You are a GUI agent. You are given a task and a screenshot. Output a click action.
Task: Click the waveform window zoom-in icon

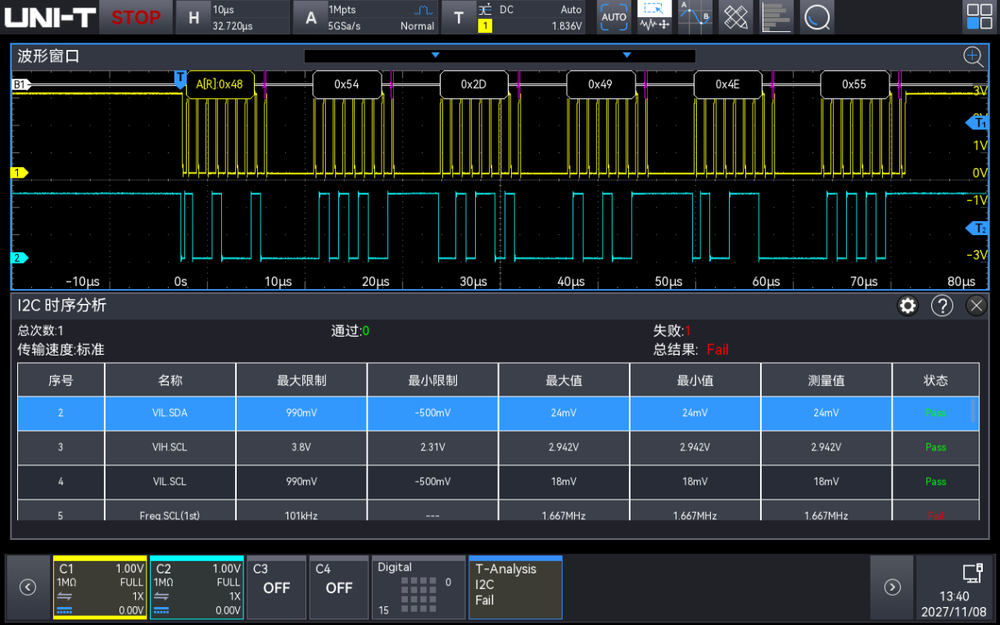pos(973,56)
